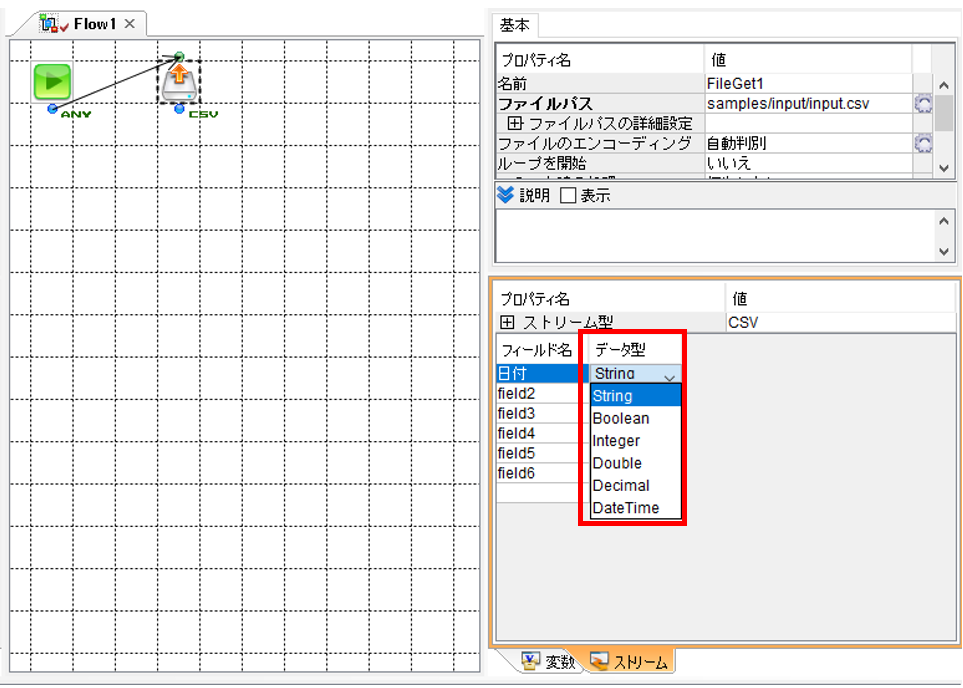Click the samples/input/input.csv path field
This screenshot has width=963, height=688.
(808, 103)
